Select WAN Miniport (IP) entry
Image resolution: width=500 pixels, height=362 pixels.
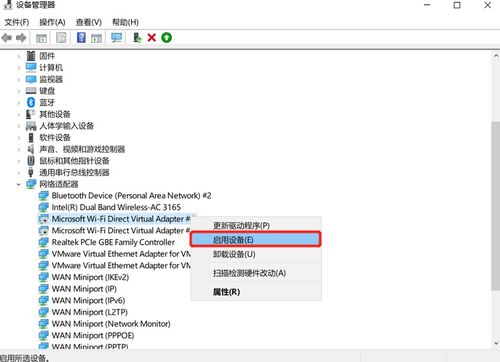(x=84, y=289)
